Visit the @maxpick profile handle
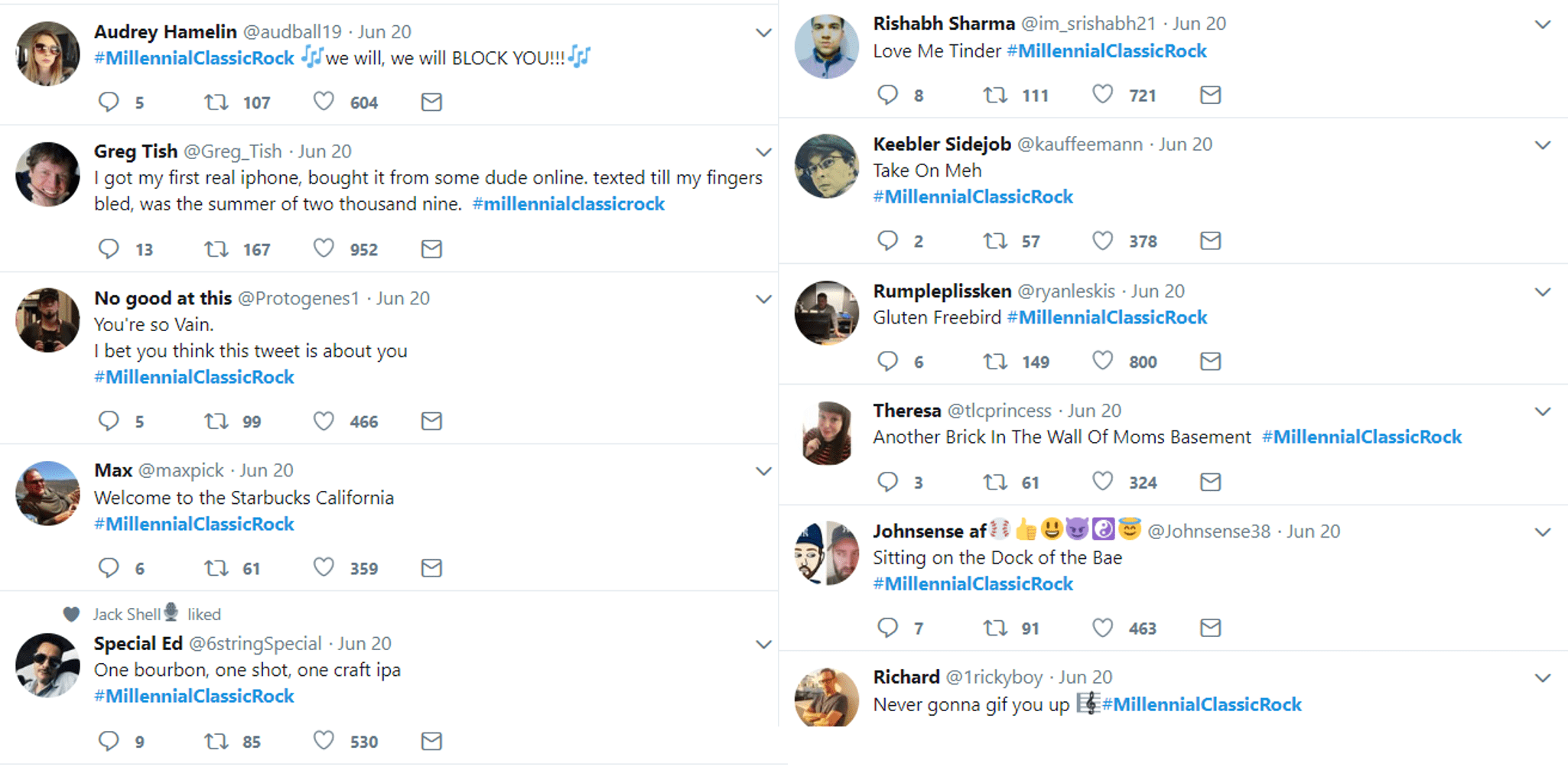The image size is (1568, 767). [181, 470]
